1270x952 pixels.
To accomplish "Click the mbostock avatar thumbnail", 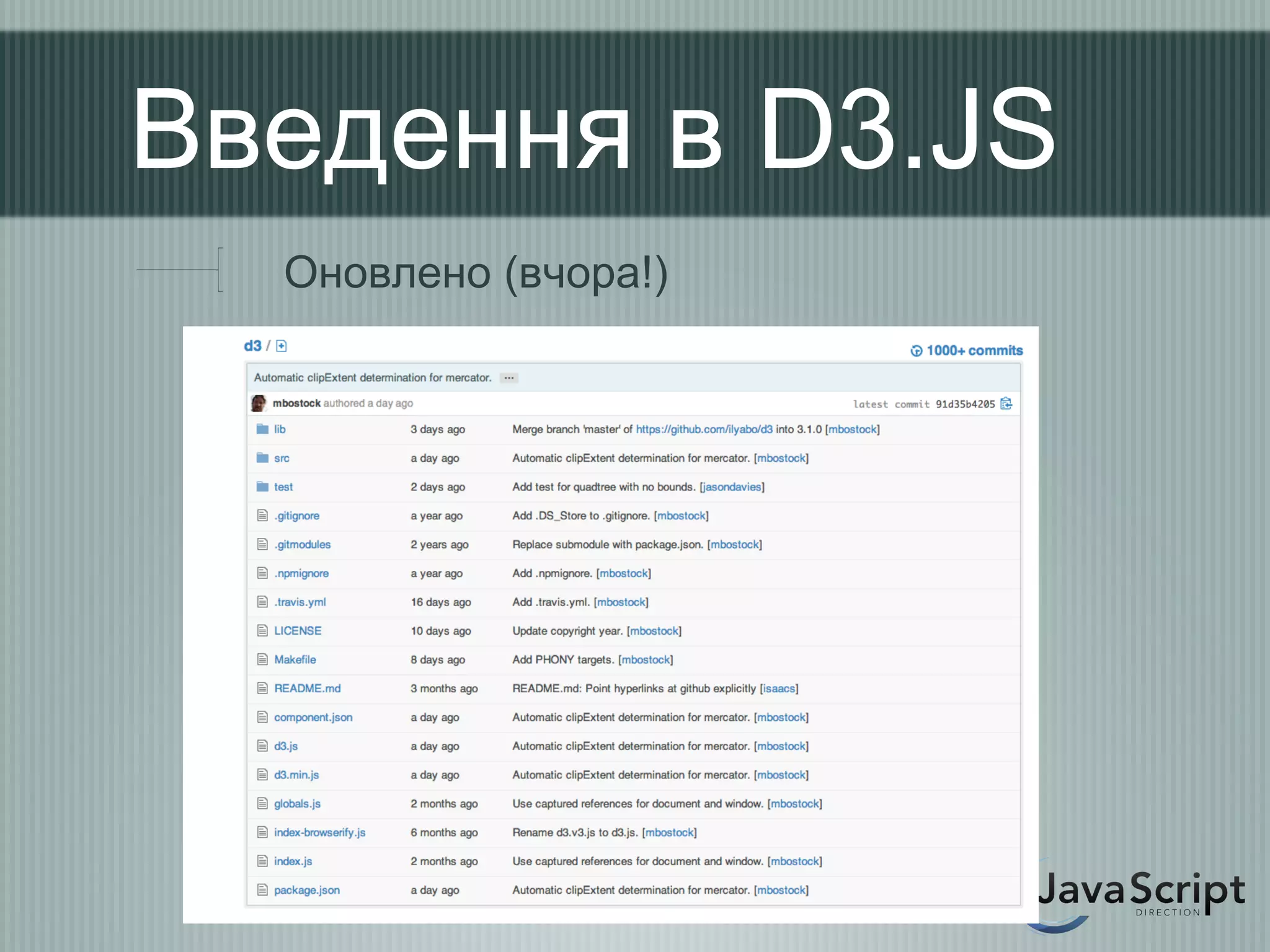I will pos(259,403).
